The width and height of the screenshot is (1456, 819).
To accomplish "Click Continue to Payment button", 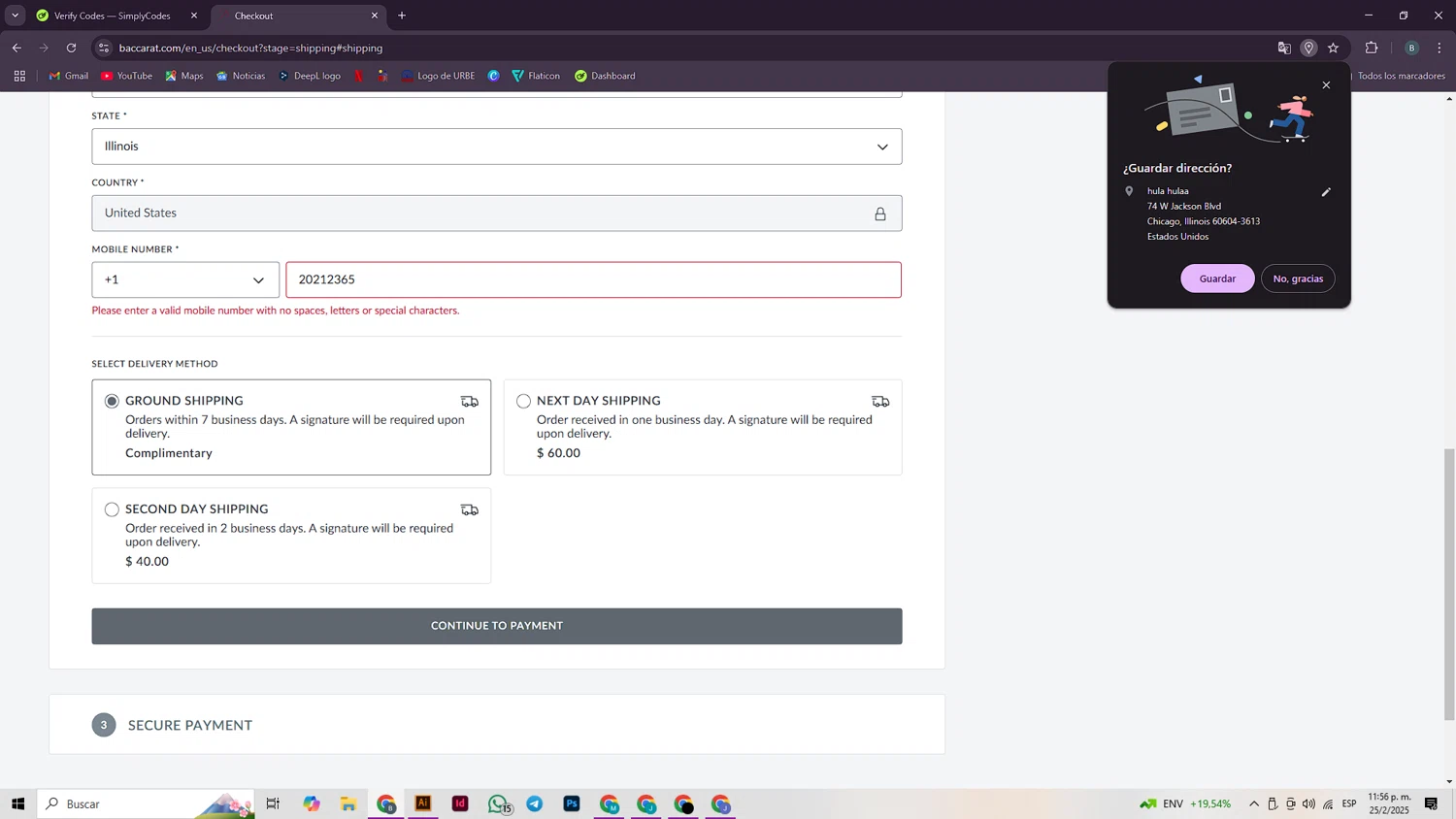I will pyautogui.click(x=497, y=626).
